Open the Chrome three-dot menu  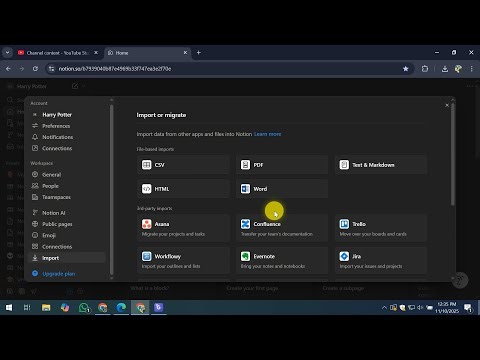[x=471, y=69]
